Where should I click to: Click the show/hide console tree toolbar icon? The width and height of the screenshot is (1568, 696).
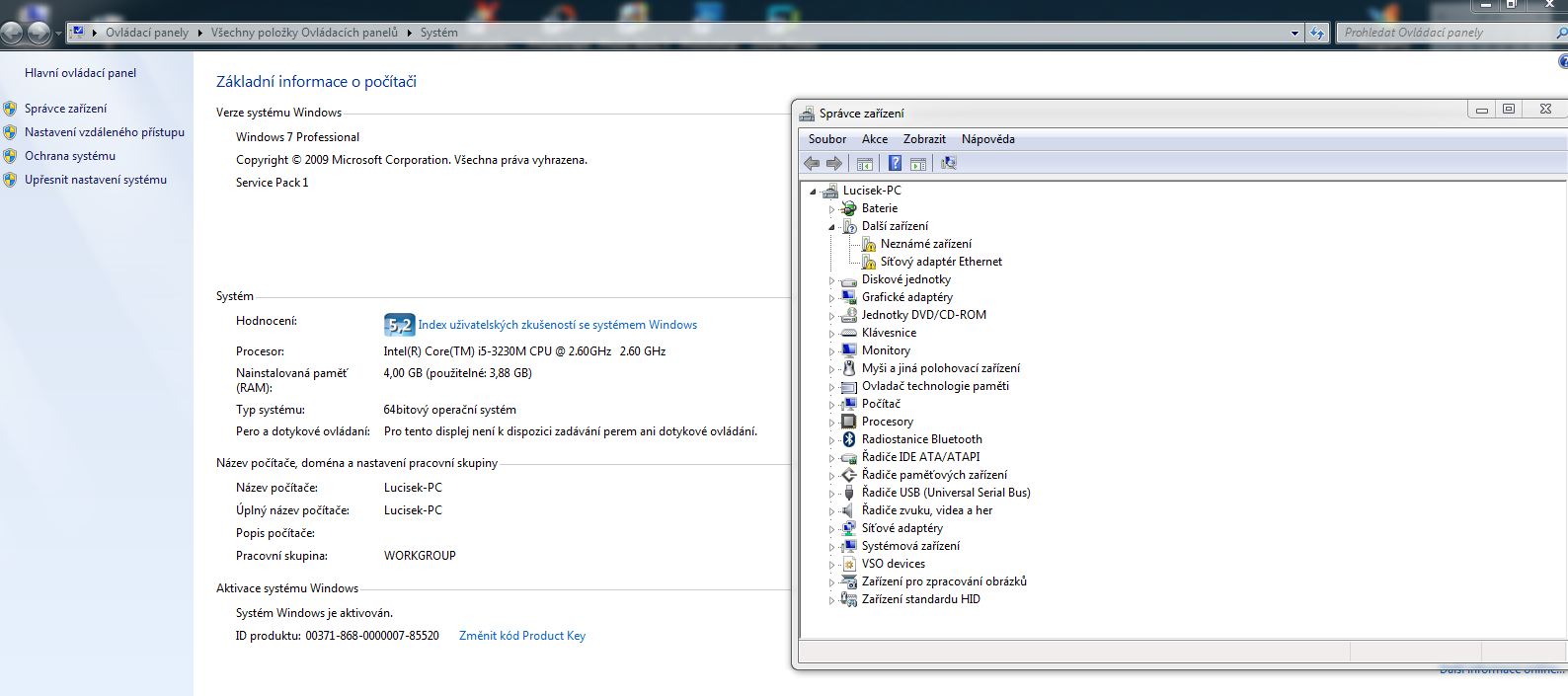[865, 163]
